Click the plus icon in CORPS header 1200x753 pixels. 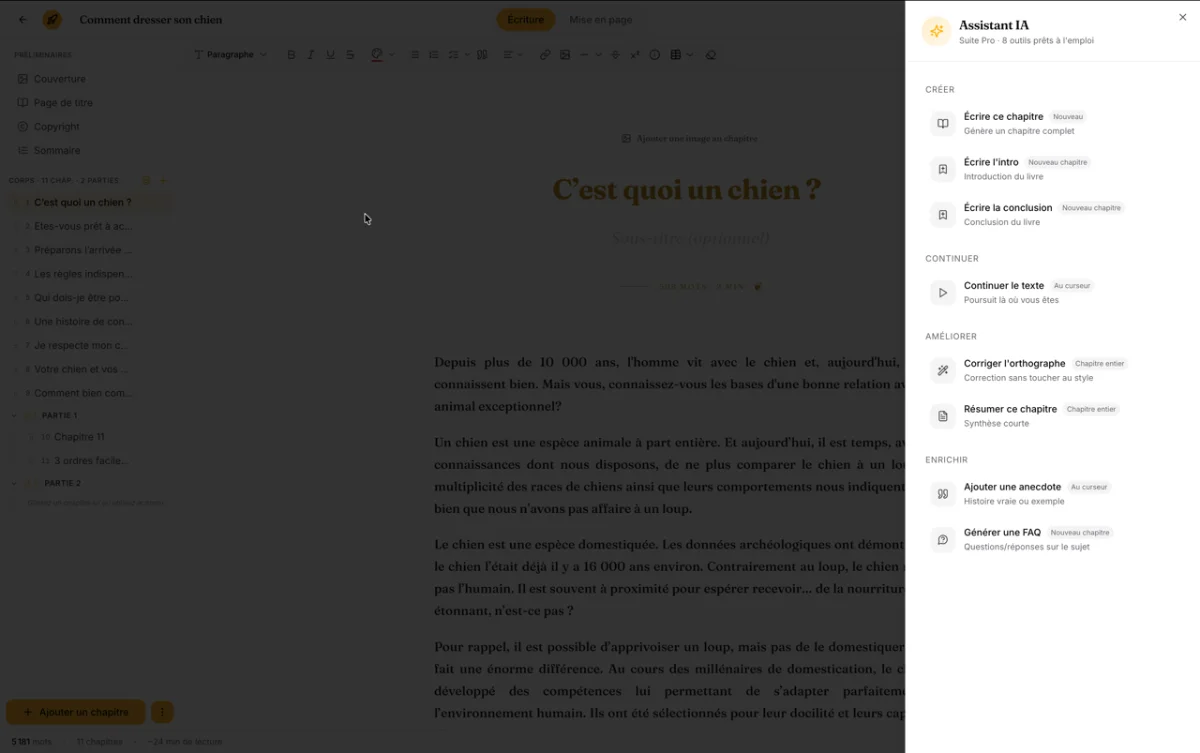[164, 181]
